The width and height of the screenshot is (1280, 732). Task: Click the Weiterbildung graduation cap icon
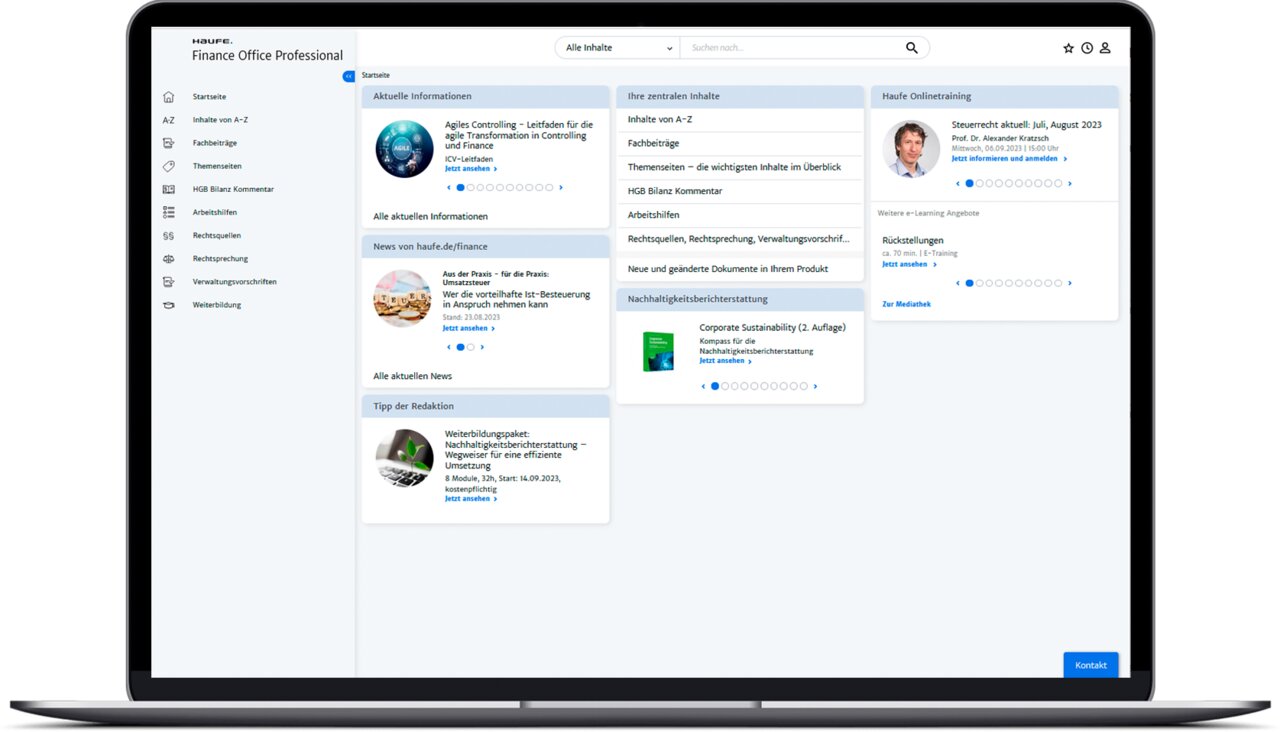[168, 305]
